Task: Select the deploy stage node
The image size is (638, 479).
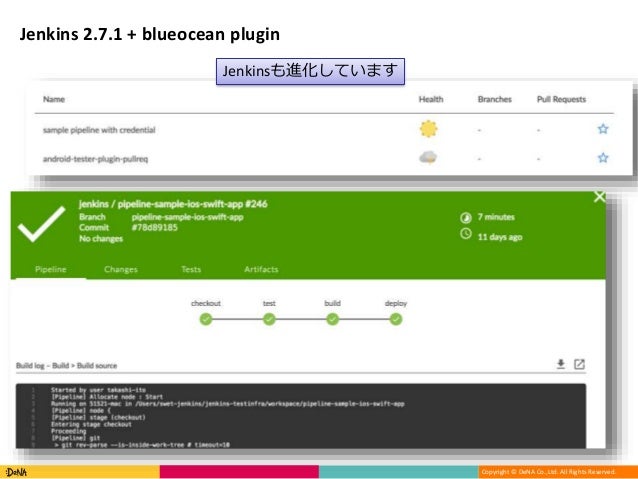Action: pyautogui.click(x=396, y=319)
